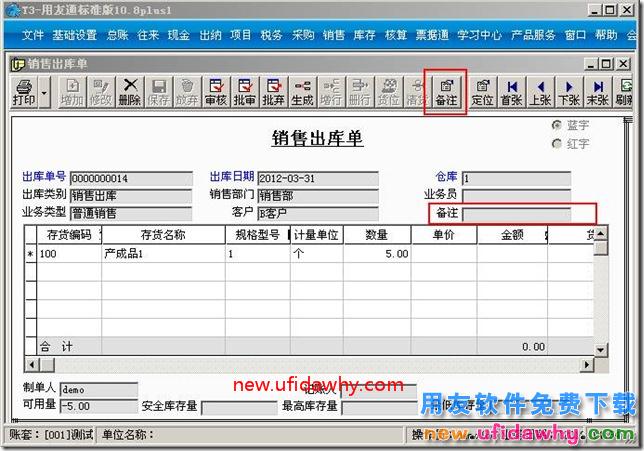Open the 采购 menu
644x451 pixels.
(x=303, y=35)
